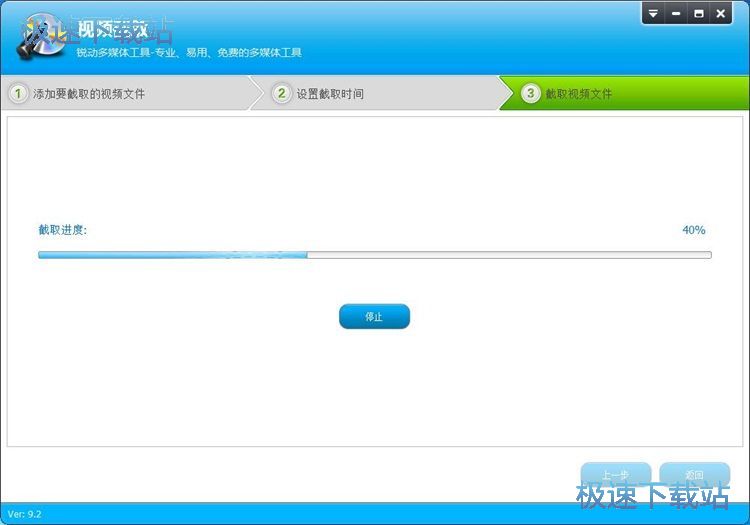Click the 锐动多媒体工具 subtitle text

click(x=189, y=53)
